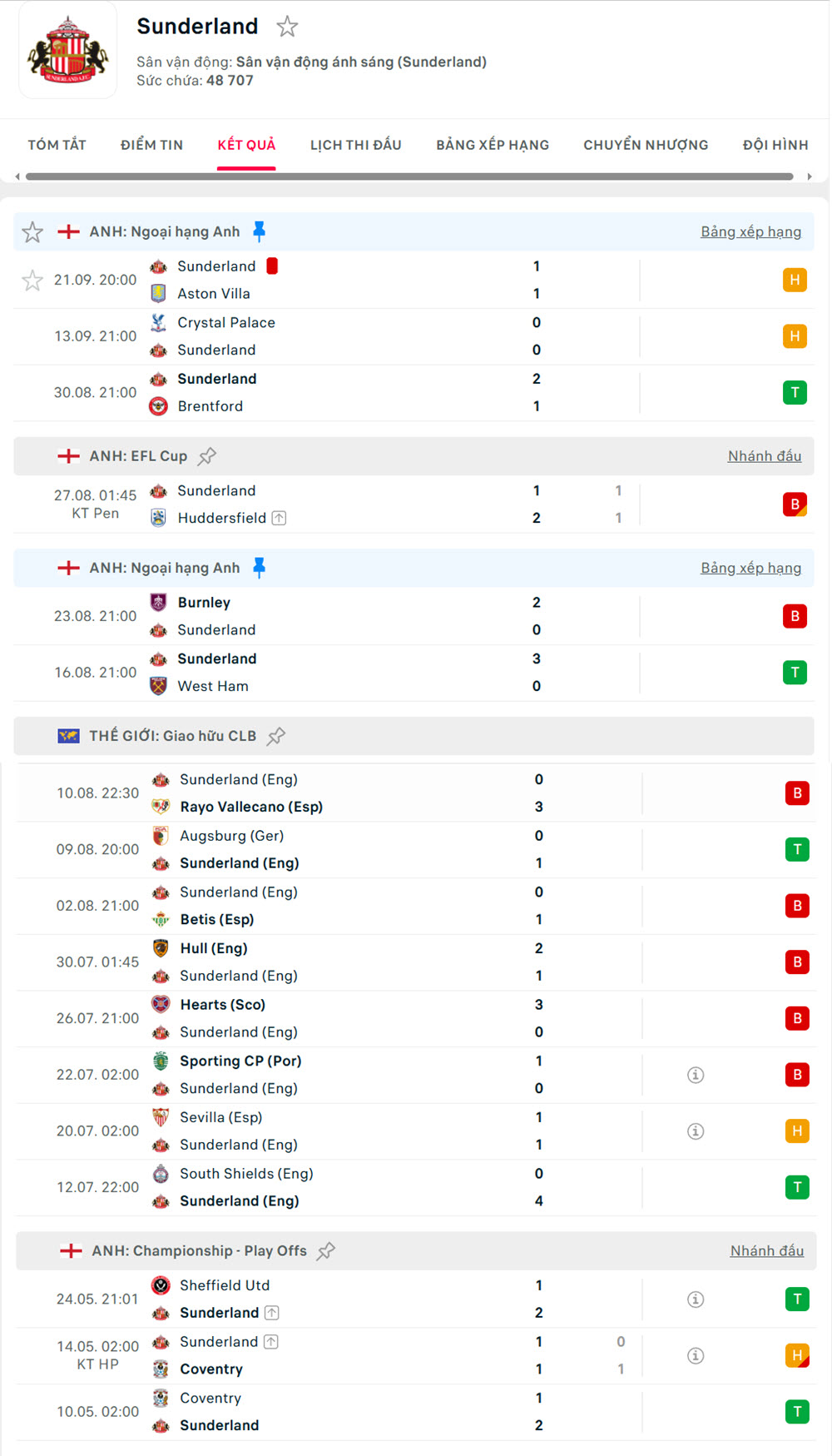Open the first Bảng xếp hạng link

click(750, 232)
